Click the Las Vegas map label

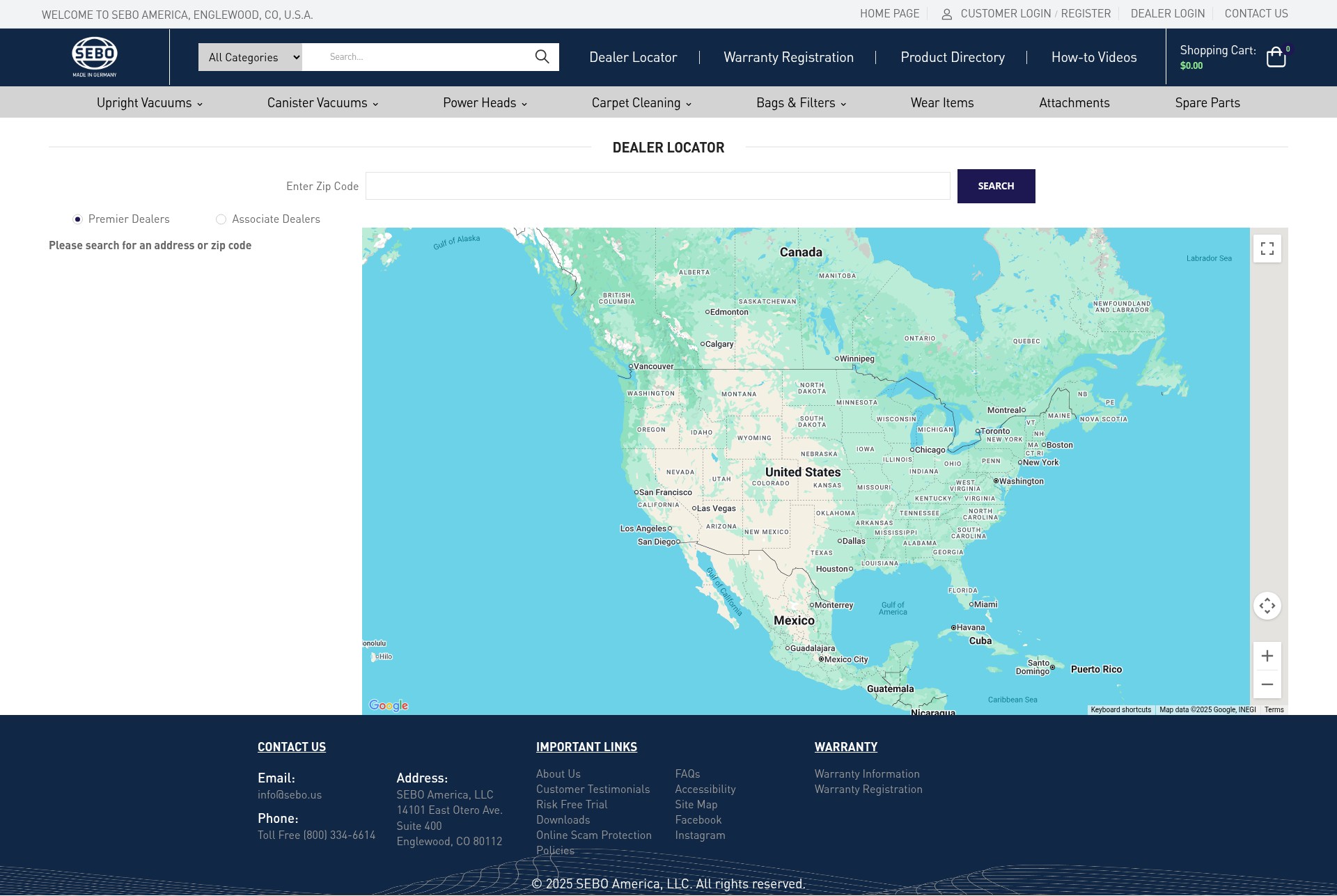714,508
